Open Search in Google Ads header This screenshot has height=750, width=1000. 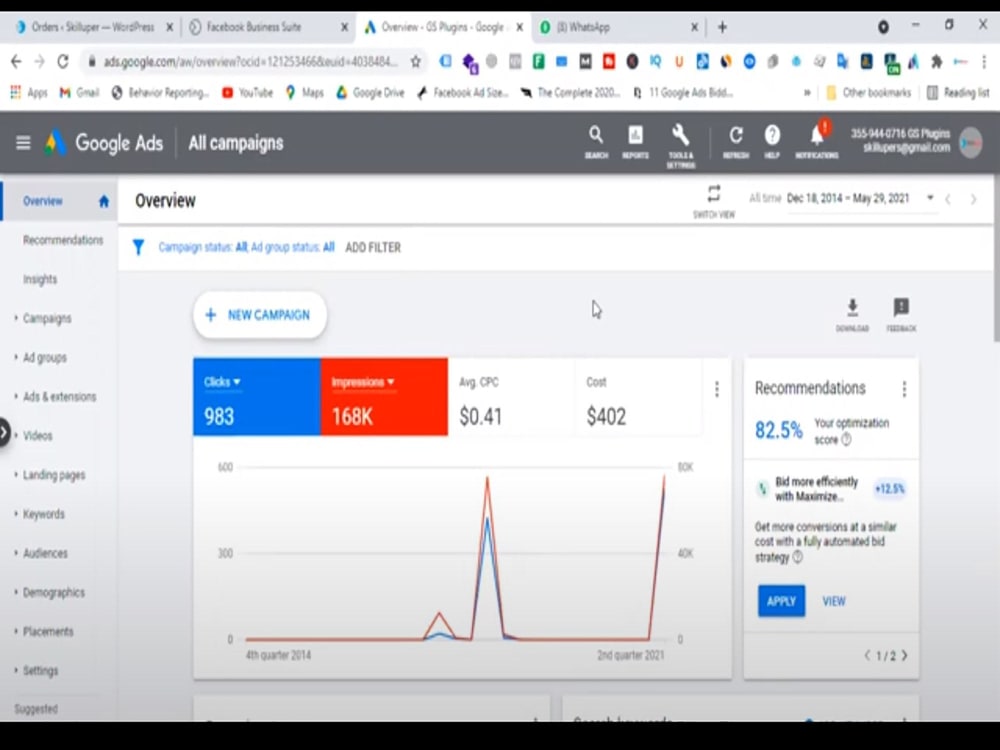click(x=596, y=142)
